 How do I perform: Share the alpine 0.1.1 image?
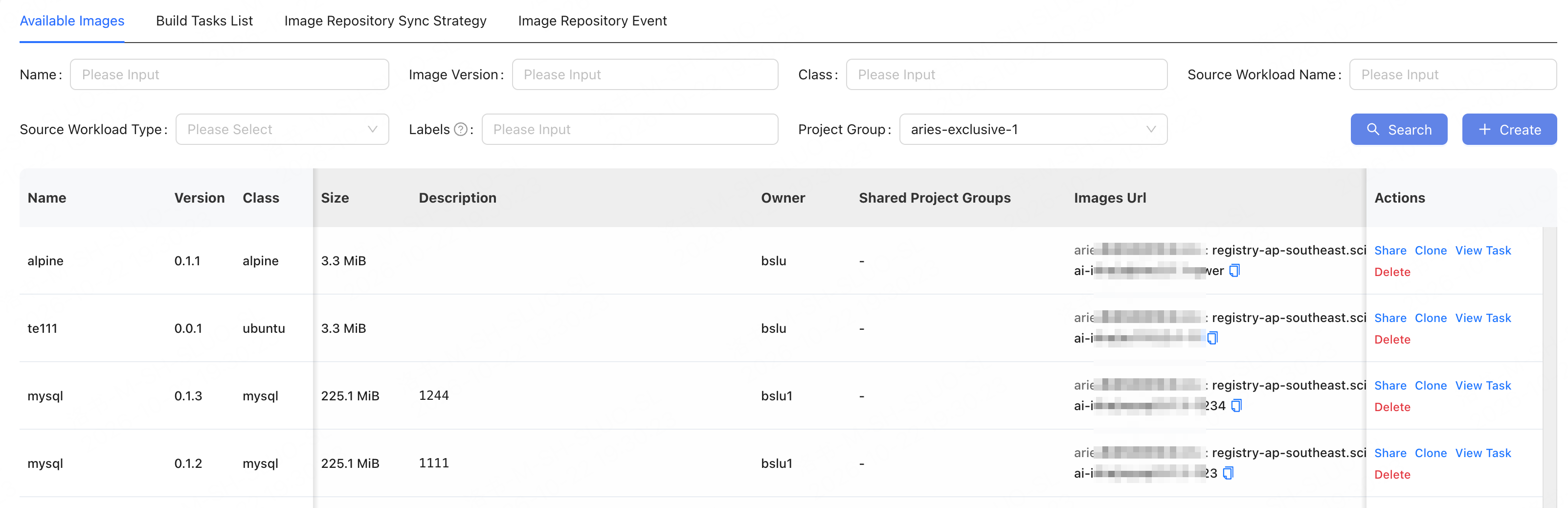pos(1390,251)
